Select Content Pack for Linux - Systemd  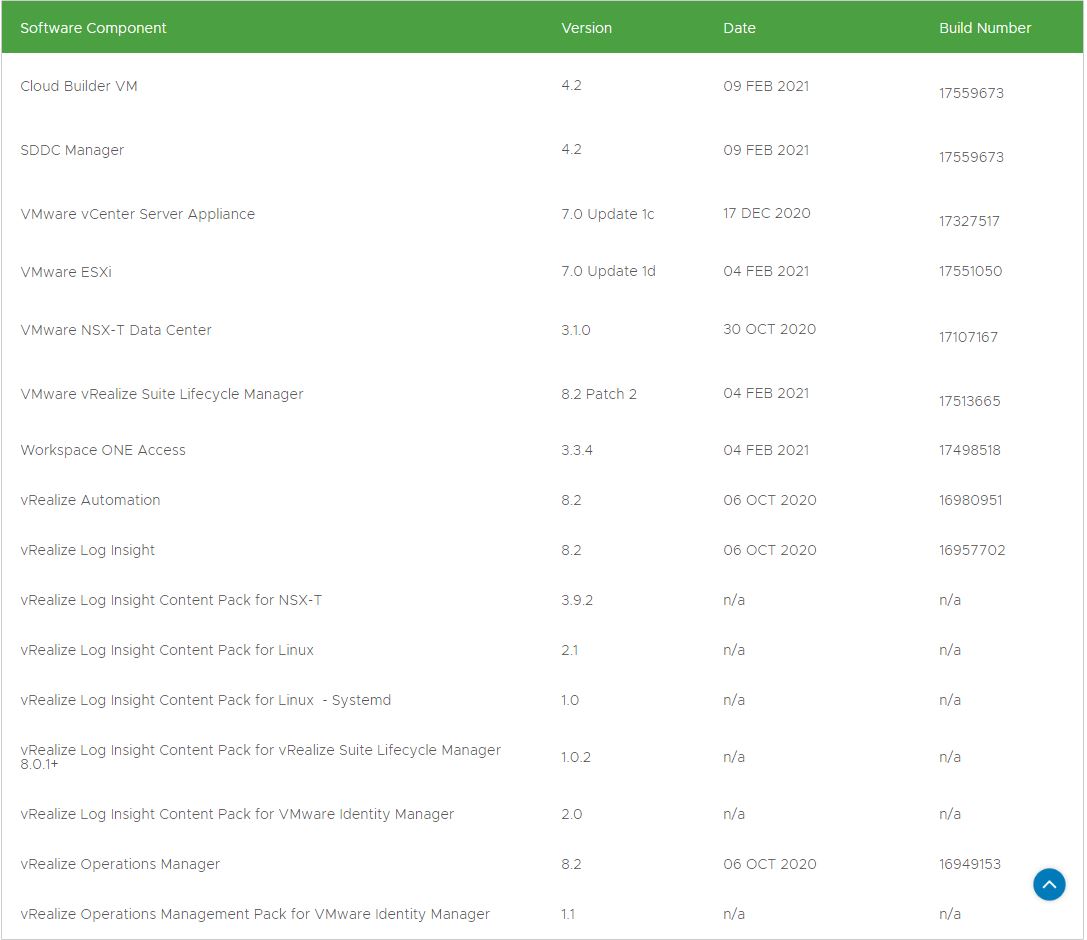pyautogui.click(x=205, y=699)
